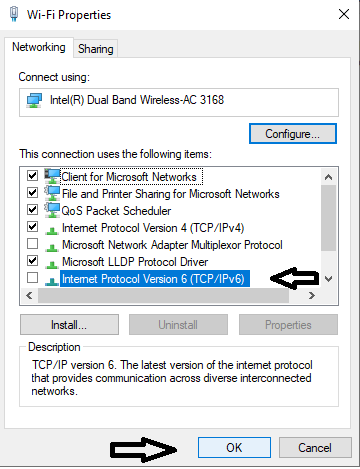Click the Multiplexor Protocol network icon
Screen dimensions: 360x469
coord(52,247)
